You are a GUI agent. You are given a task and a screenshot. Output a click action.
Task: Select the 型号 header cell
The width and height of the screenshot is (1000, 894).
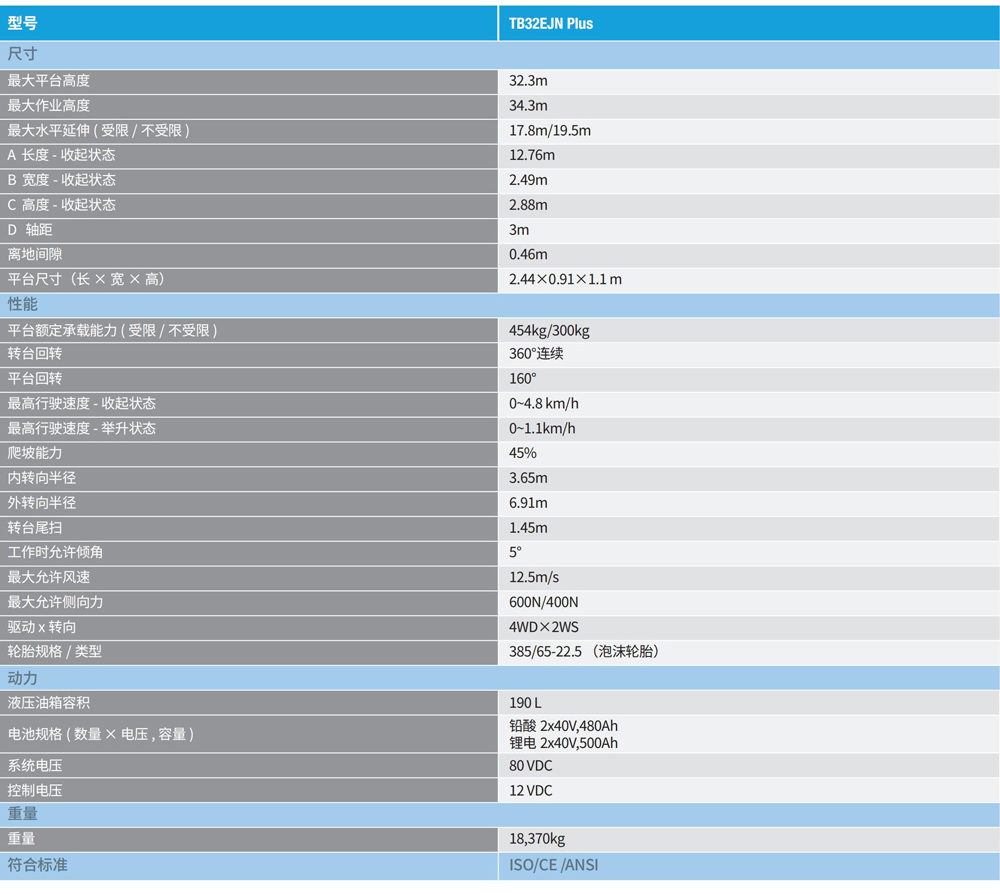click(249, 23)
